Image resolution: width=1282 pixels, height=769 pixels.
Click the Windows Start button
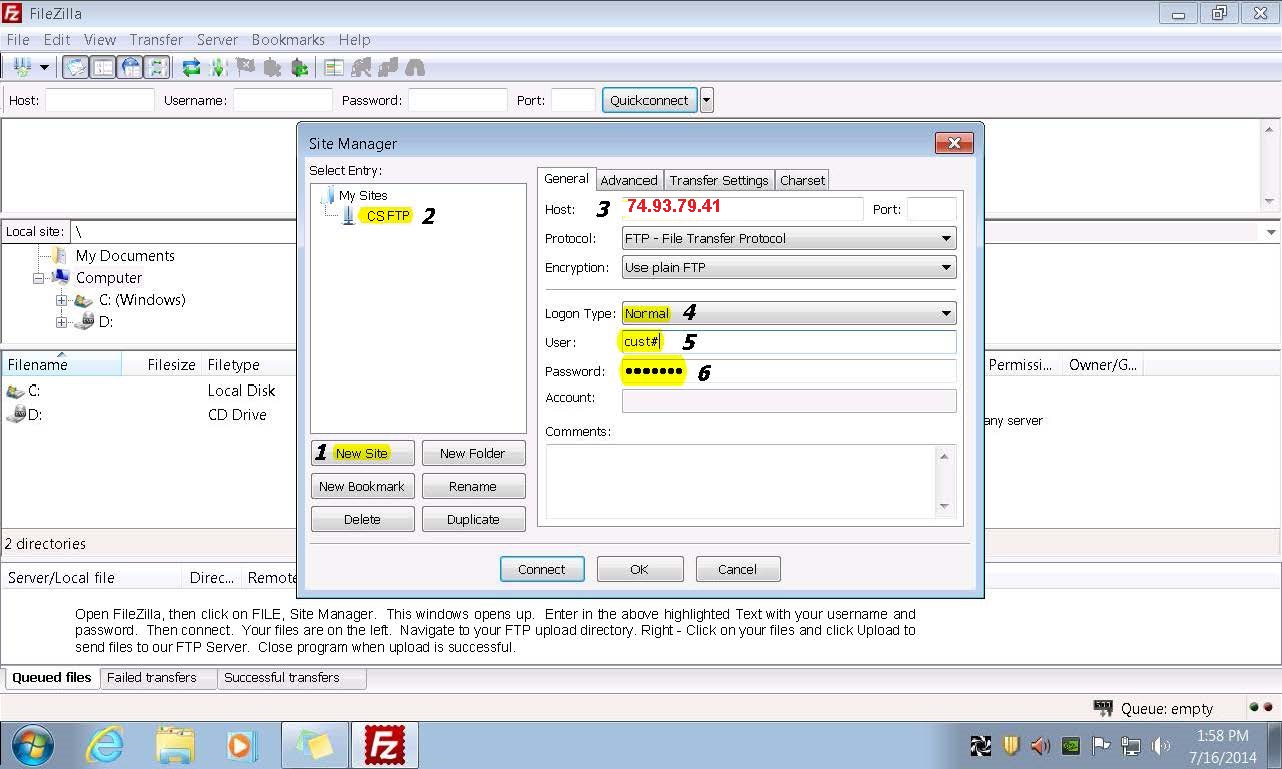pos(33,745)
